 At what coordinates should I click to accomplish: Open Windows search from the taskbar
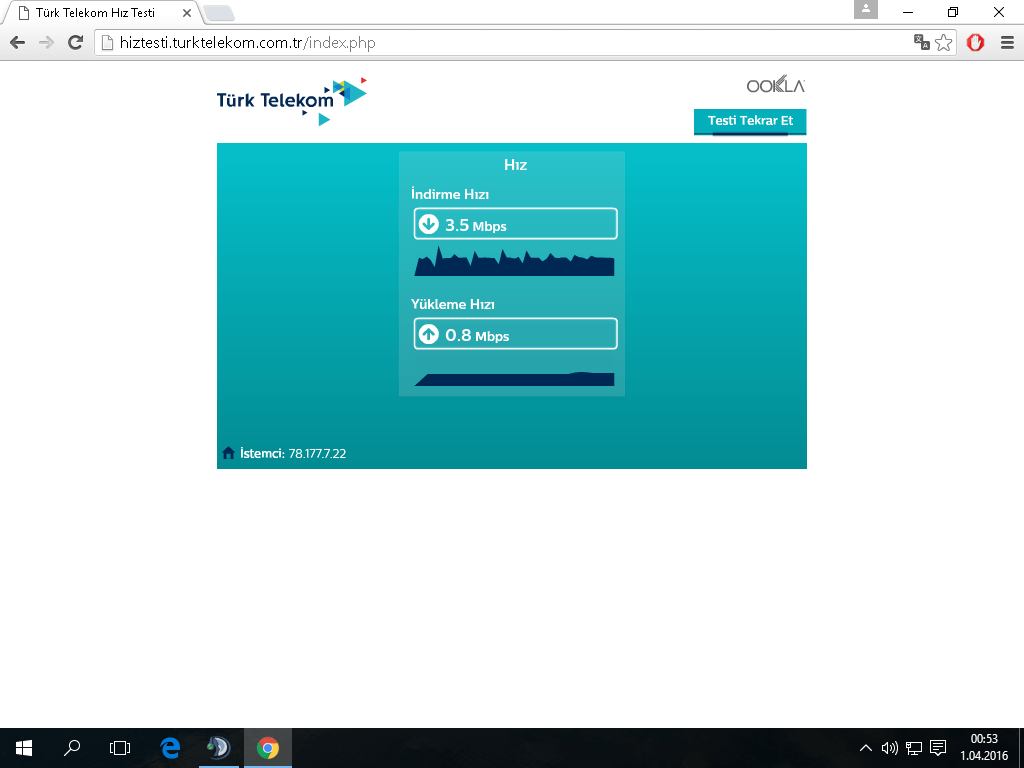tap(72, 748)
